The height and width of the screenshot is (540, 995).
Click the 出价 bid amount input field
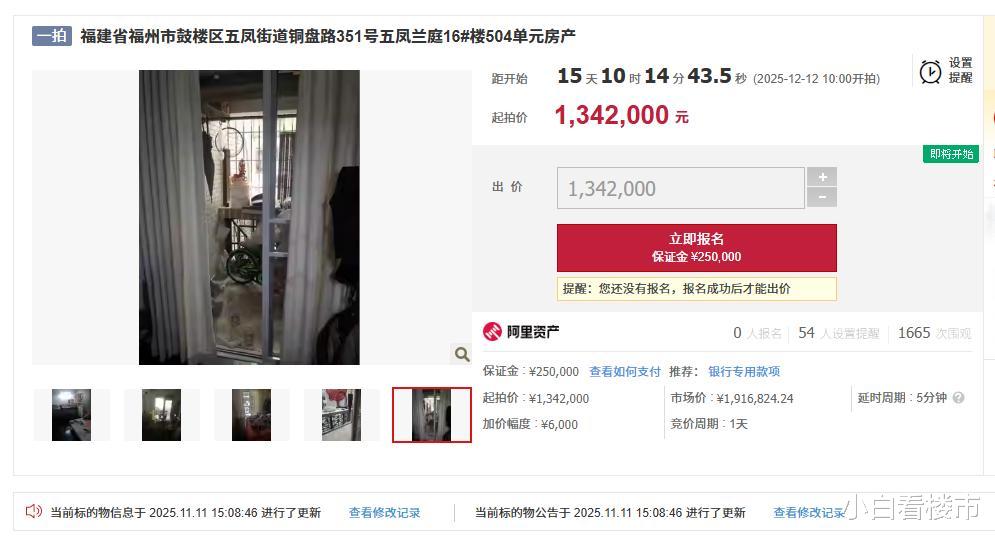tap(681, 188)
